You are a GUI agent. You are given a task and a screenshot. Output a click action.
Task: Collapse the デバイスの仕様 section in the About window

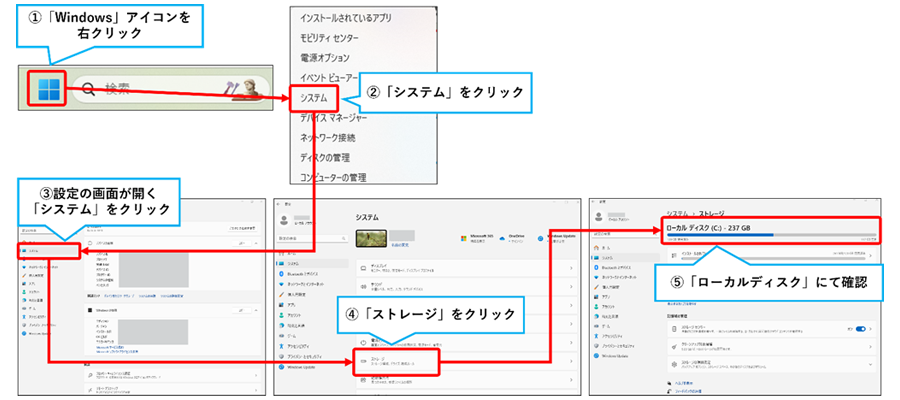click(255, 244)
